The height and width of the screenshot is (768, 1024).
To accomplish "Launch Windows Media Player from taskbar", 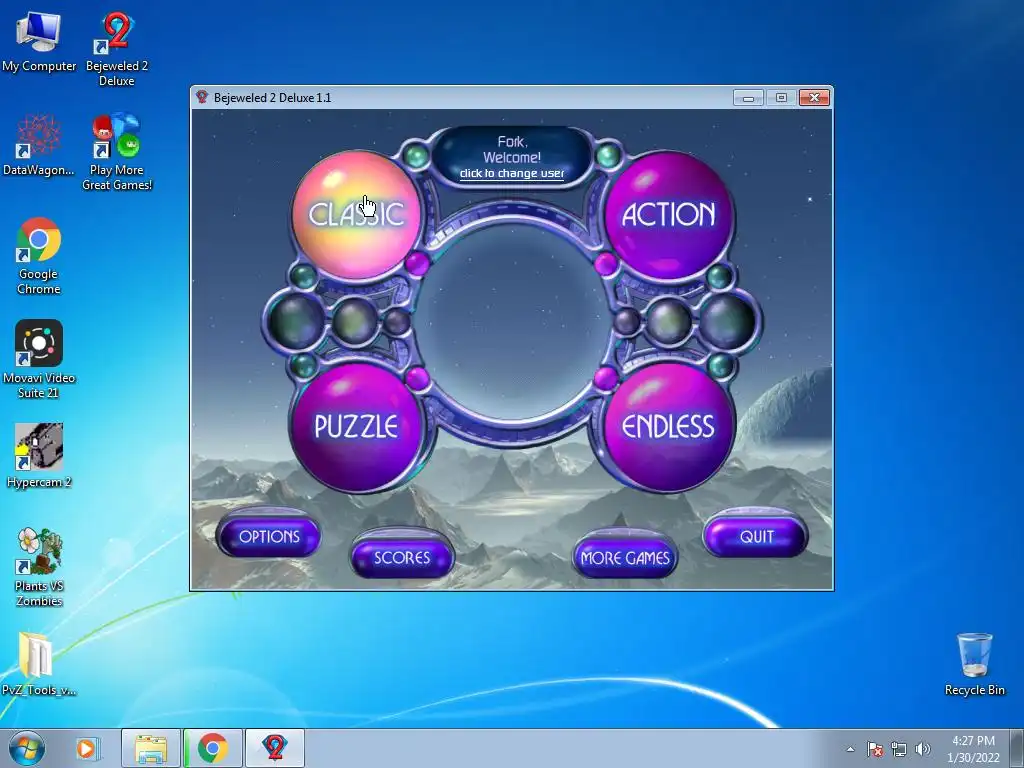I will click(x=86, y=748).
